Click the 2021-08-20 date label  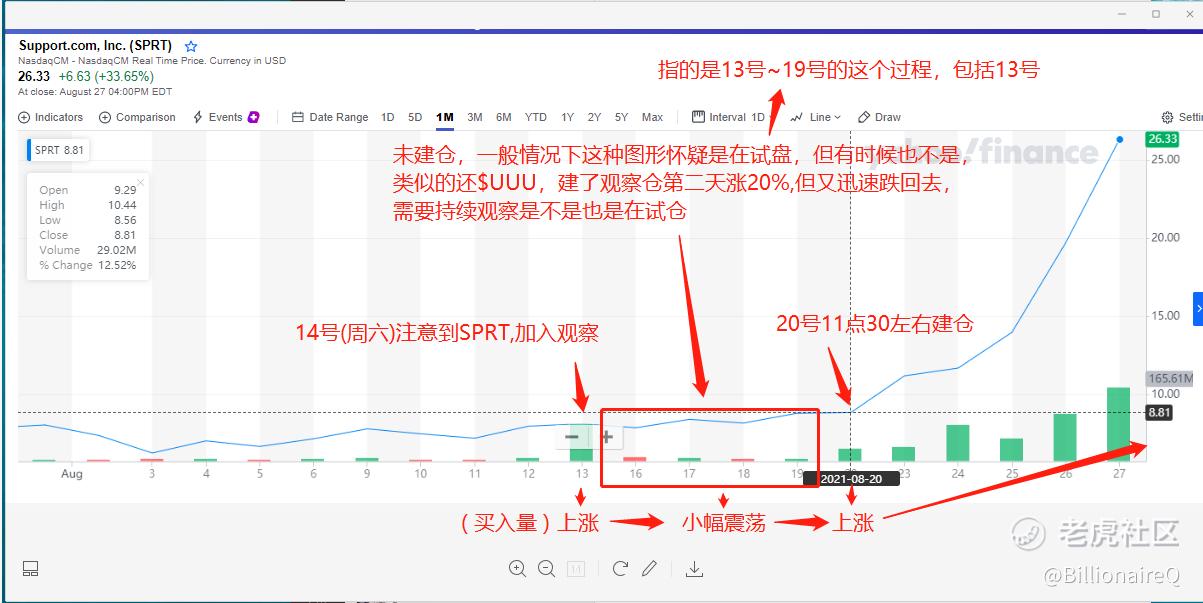(850, 479)
